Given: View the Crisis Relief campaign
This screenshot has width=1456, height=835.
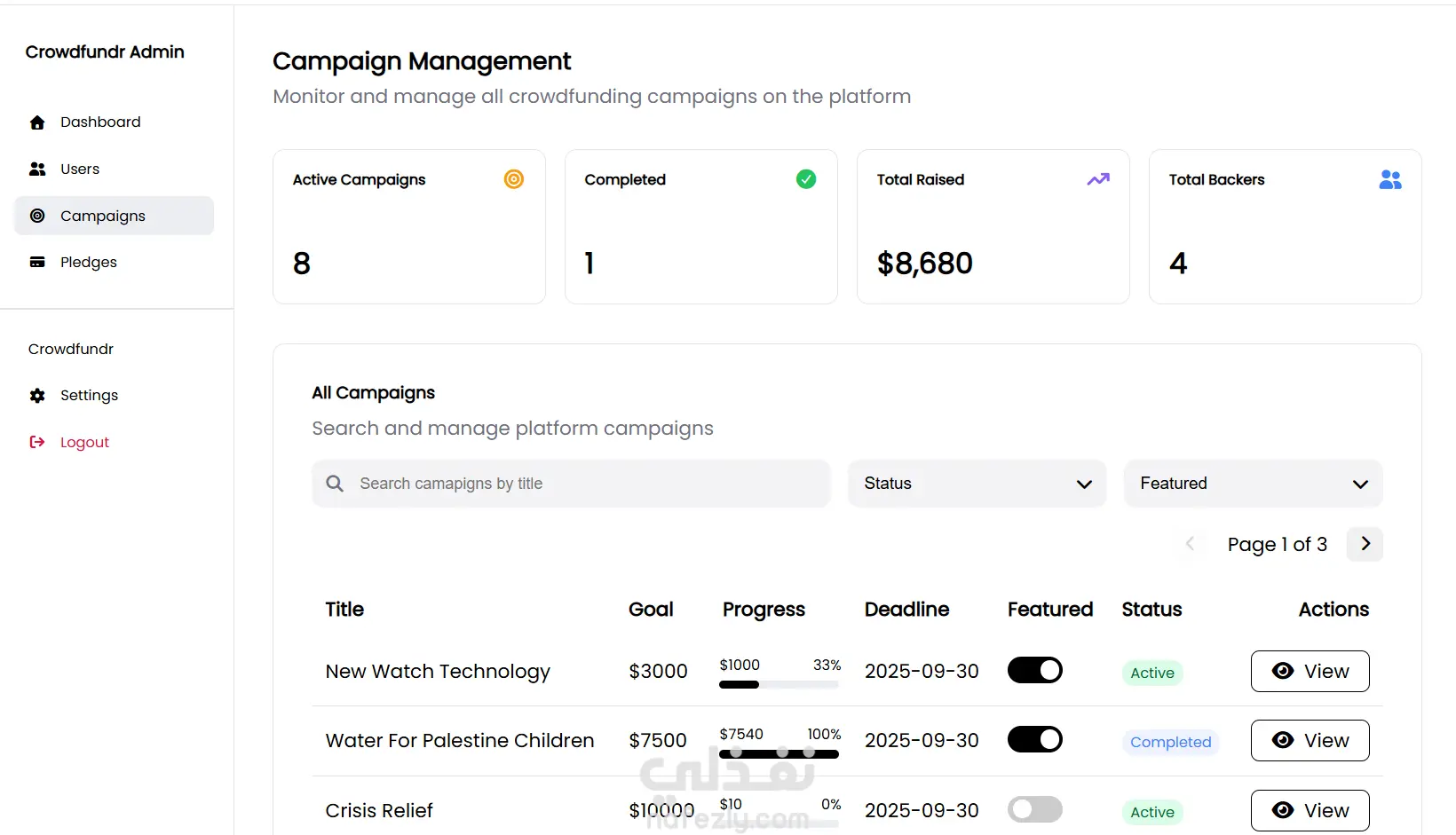Looking at the screenshot, I should (x=1310, y=810).
